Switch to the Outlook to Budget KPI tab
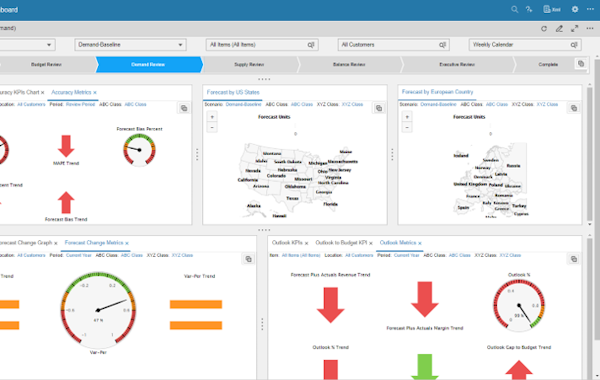Image resolution: width=600 pixels, height=380 pixels. point(341,243)
